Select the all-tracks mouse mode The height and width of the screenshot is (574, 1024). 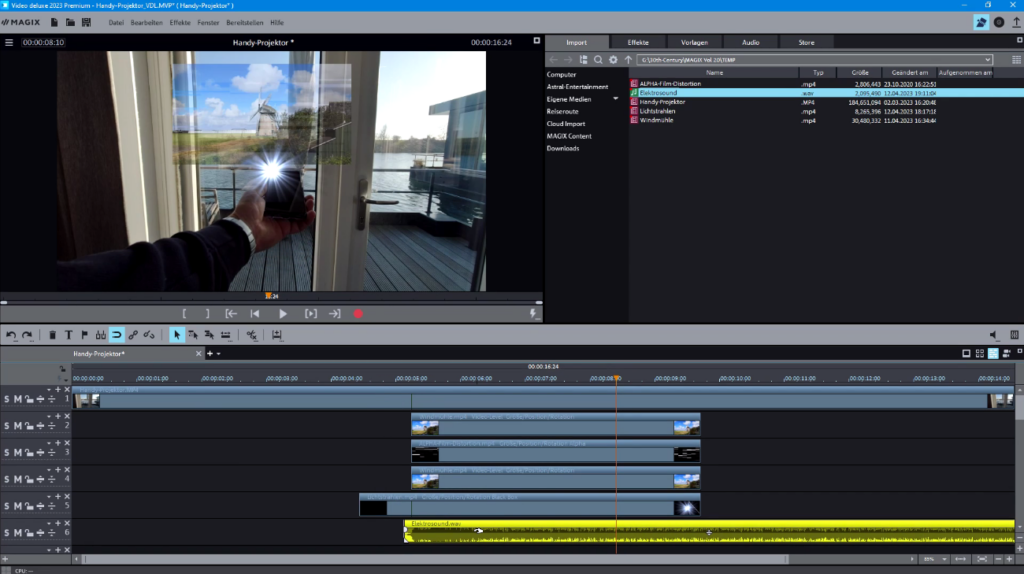point(209,335)
